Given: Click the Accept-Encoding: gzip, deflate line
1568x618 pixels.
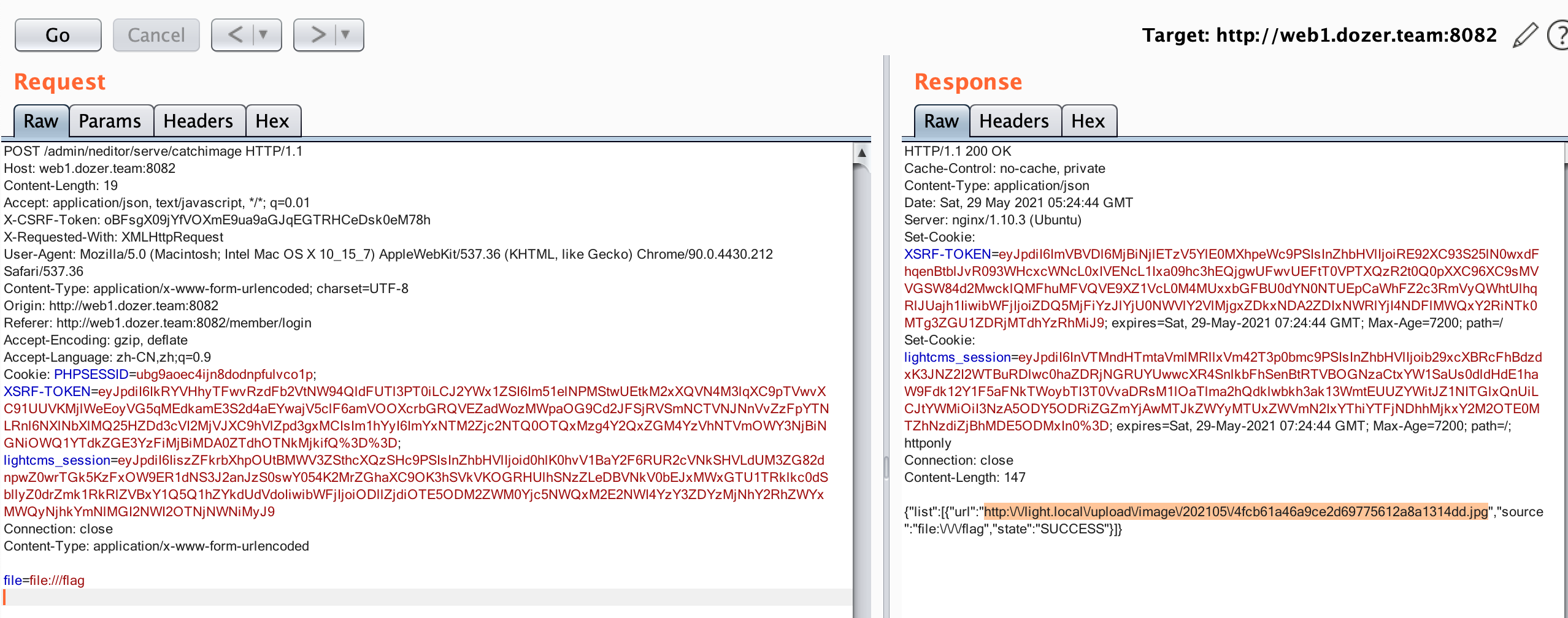Looking at the screenshot, I should 96,340.
